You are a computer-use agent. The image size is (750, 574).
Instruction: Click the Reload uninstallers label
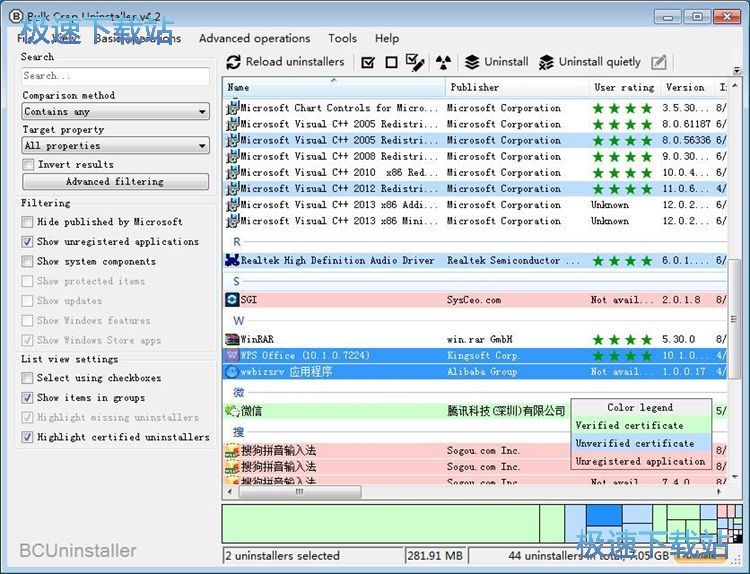pyautogui.click(x=295, y=62)
